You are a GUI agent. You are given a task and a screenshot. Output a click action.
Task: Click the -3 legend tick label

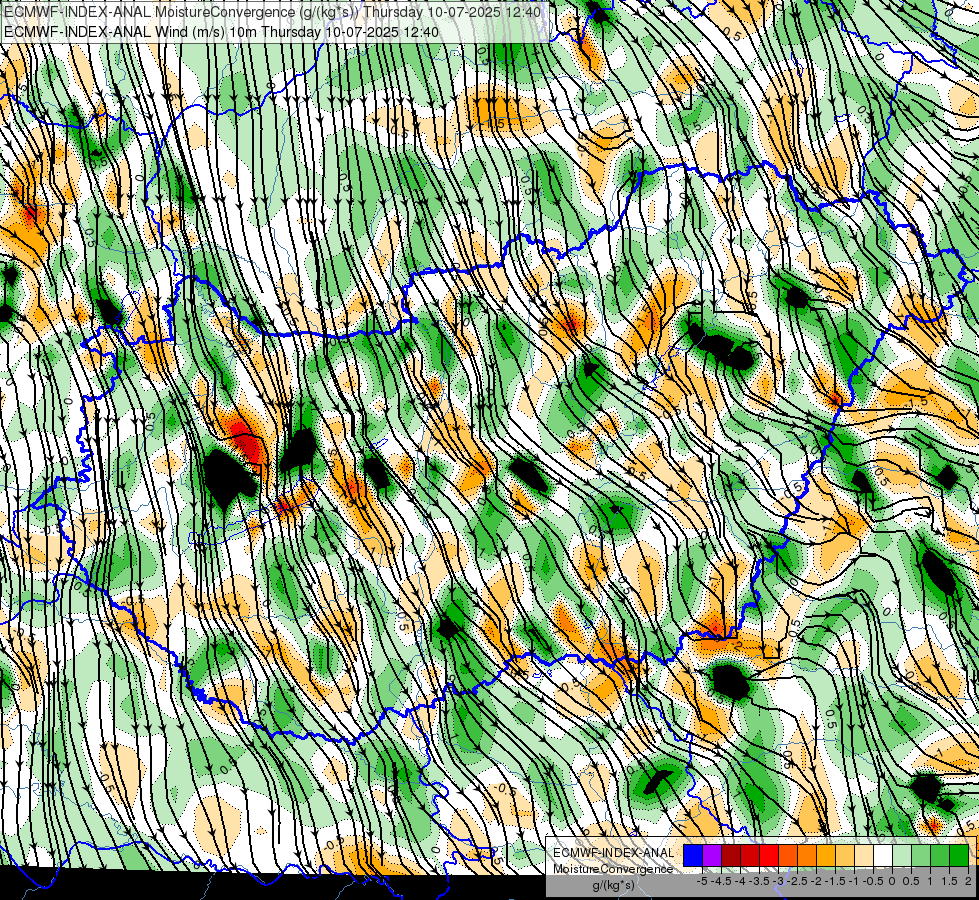point(779,881)
